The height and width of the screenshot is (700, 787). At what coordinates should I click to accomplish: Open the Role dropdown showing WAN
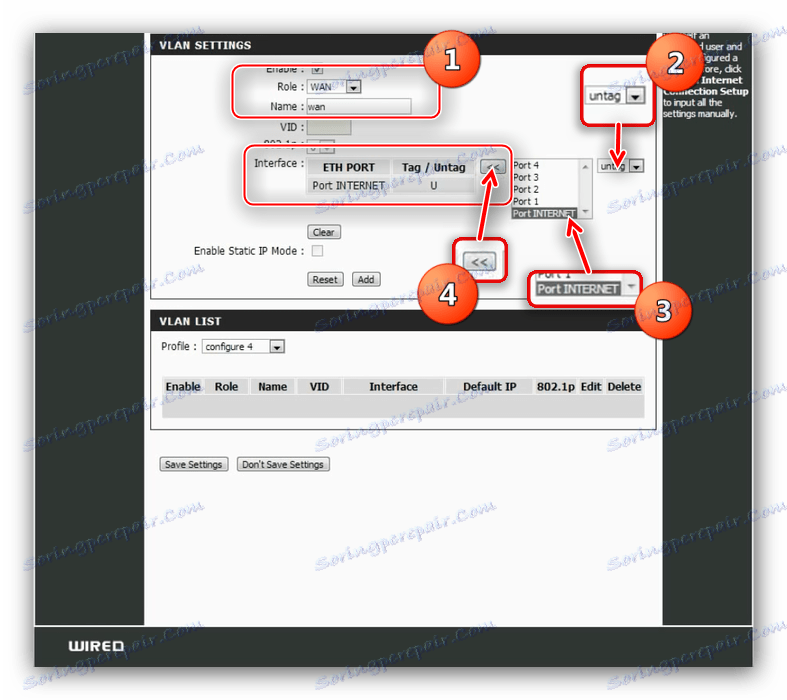tap(334, 87)
